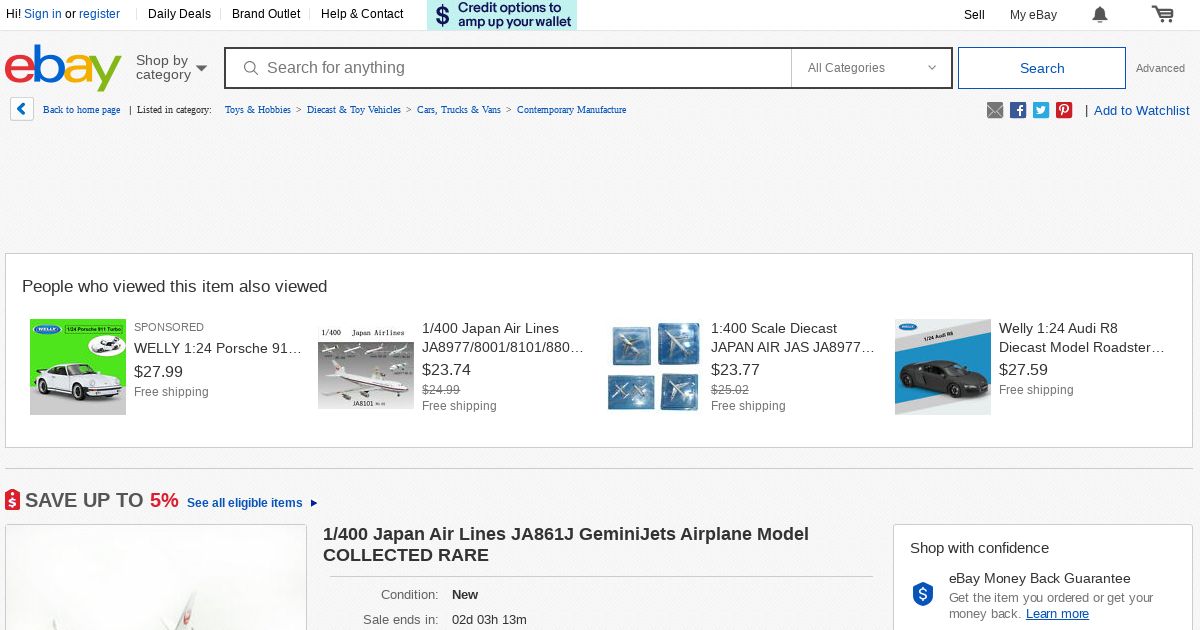Open the shopping cart
The image size is (1200, 630).
[x=1162, y=14]
